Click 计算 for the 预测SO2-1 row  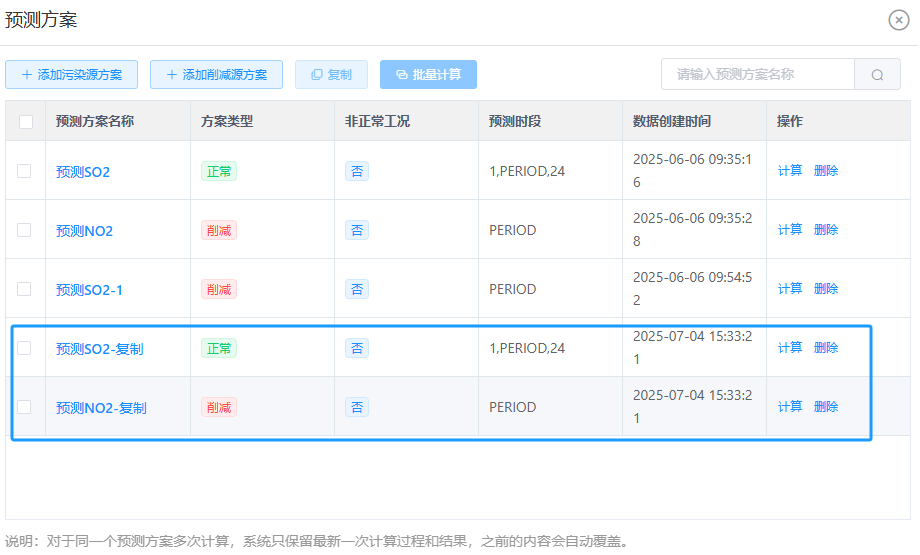[x=790, y=289]
